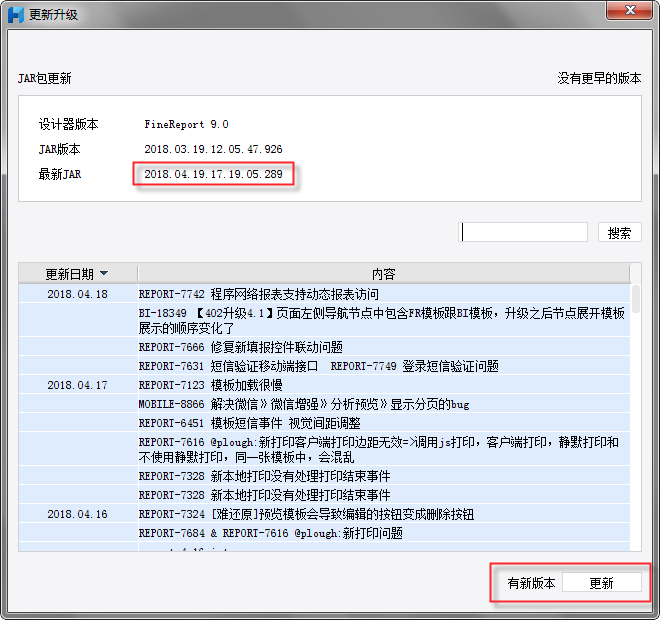This screenshot has width=660, height=620.
Task: Click the FineReport 9.0 designer version text
Action: click(x=186, y=124)
